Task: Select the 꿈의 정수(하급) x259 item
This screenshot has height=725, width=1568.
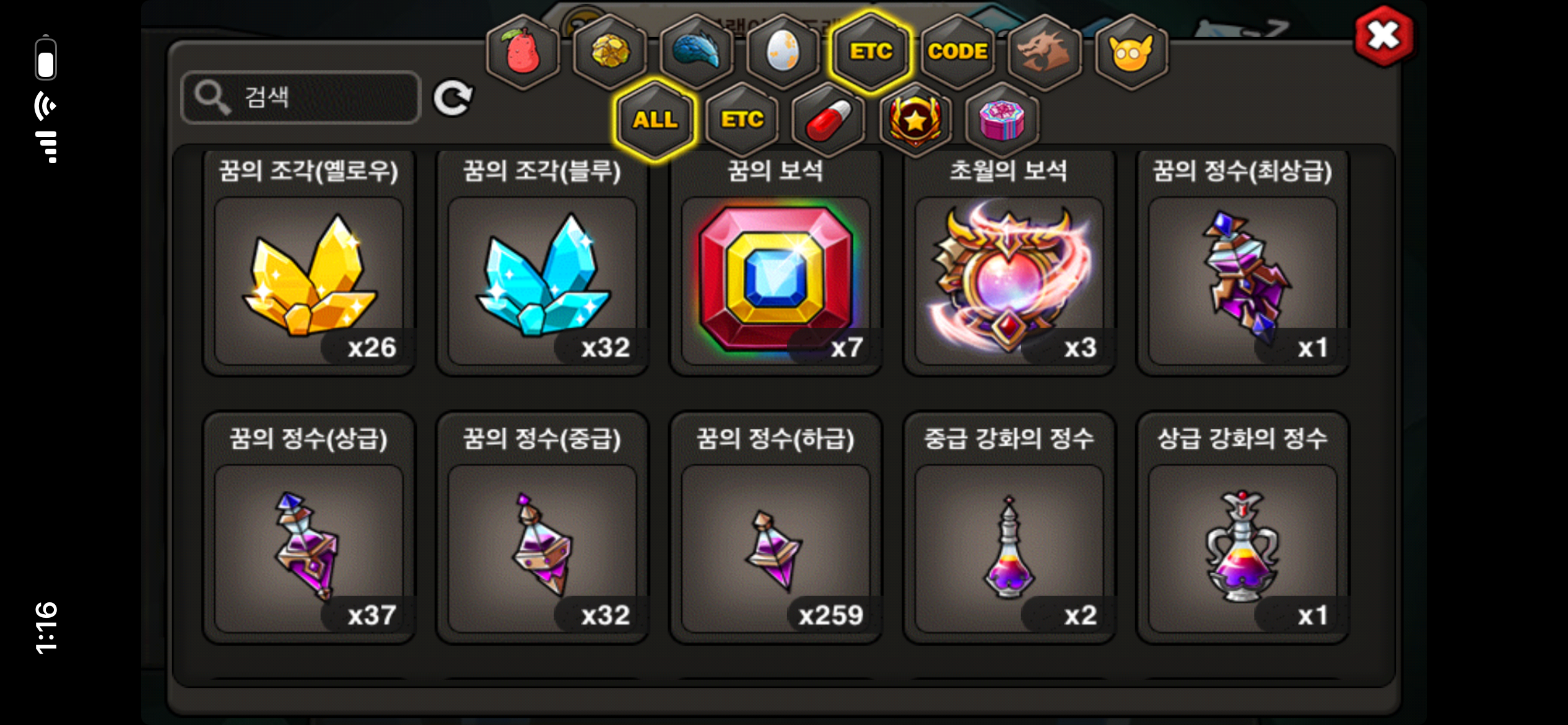Action: 776,528
